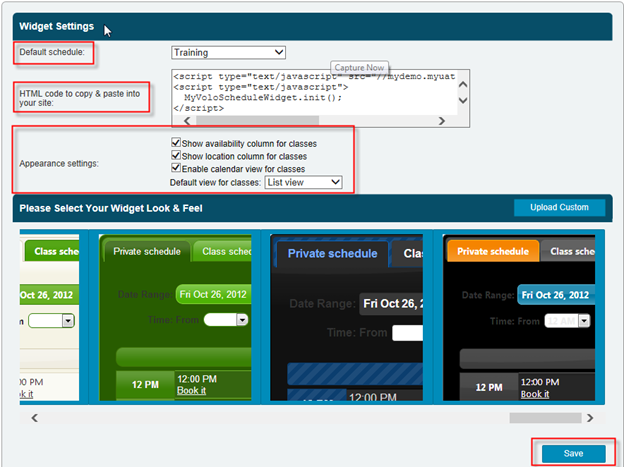624x467 pixels.
Task: Toggle Enable calendar view for classes
Action: 176,170
